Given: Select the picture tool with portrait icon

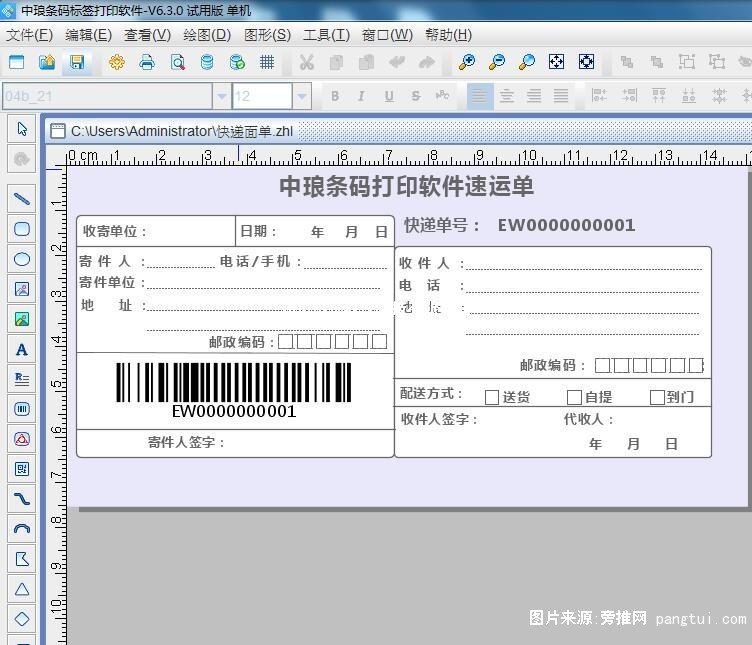Looking at the screenshot, I should [22, 289].
